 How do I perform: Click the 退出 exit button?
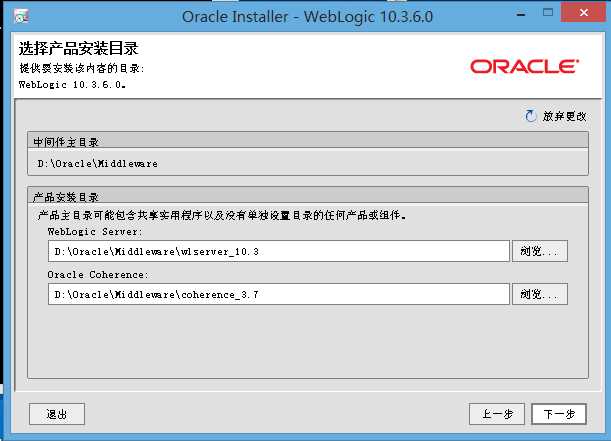57,414
